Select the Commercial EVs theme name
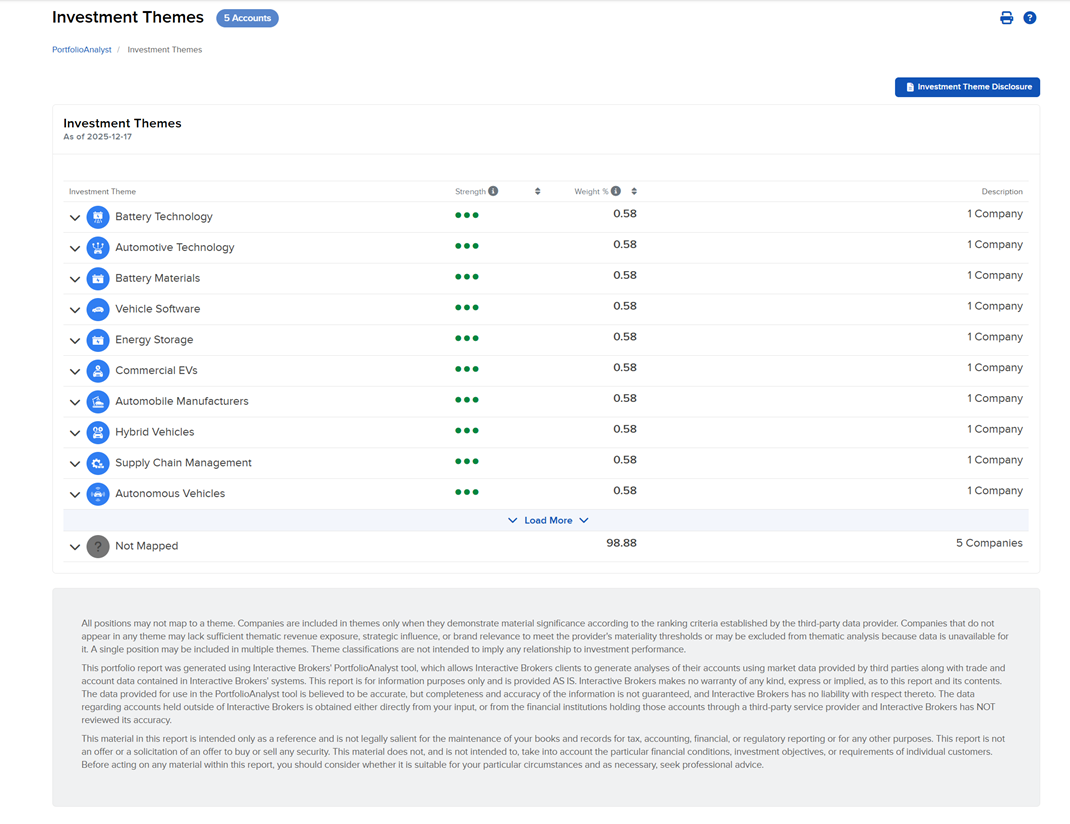Screen dimensions: 1070x824 coord(156,370)
